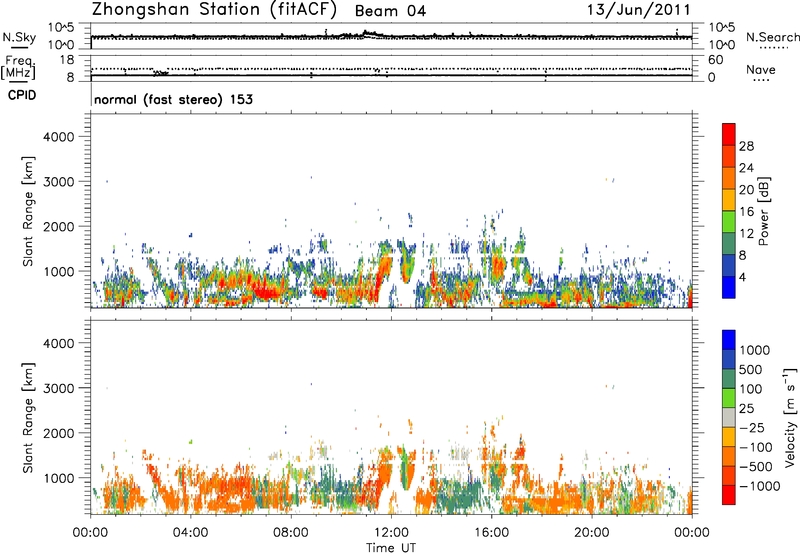Click the 28 label on the Power colorbar
Image resolution: width=800 pixels, height=554 pixels.
tap(746, 146)
